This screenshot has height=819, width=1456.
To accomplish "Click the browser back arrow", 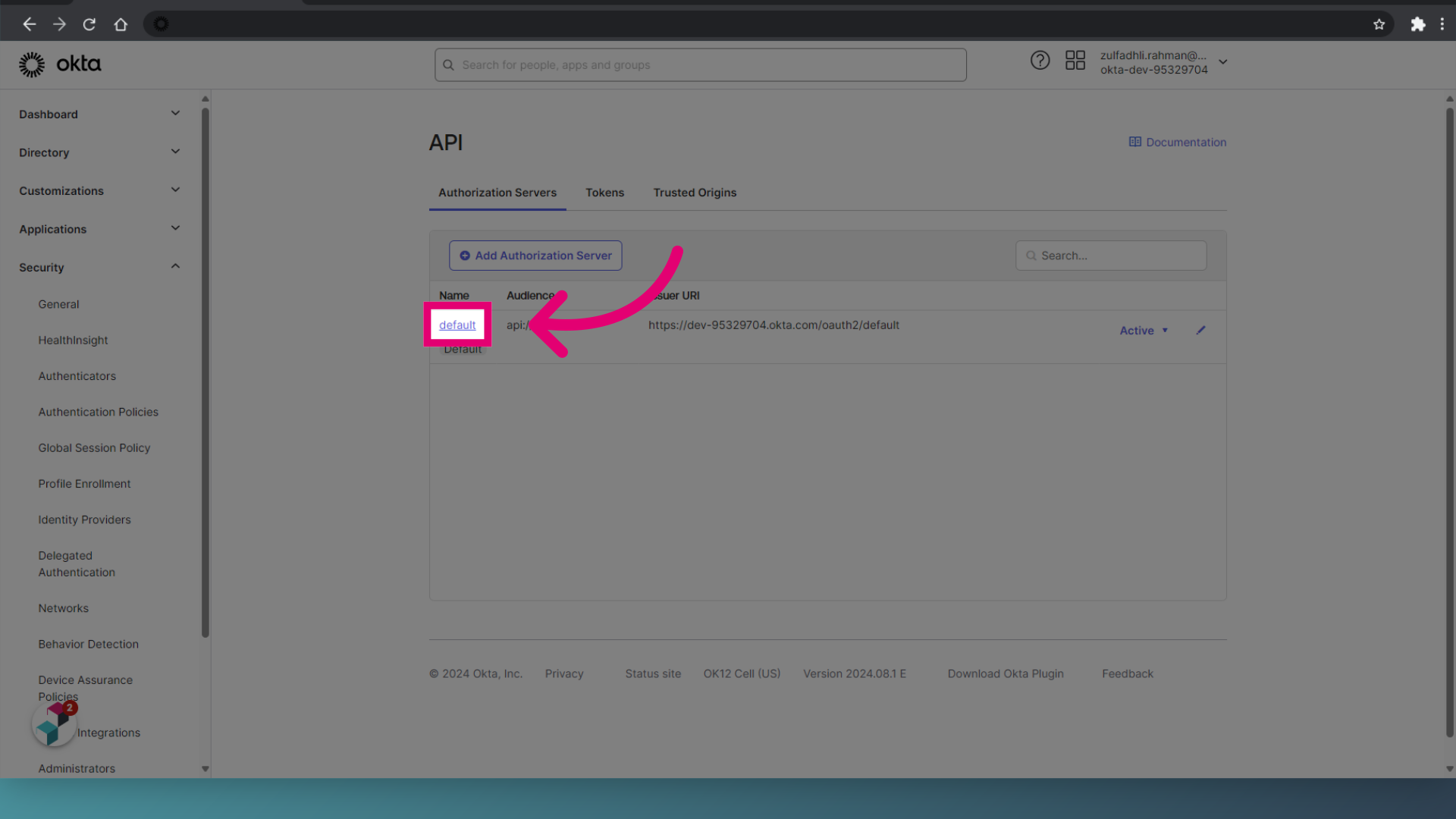I will click(30, 24).
